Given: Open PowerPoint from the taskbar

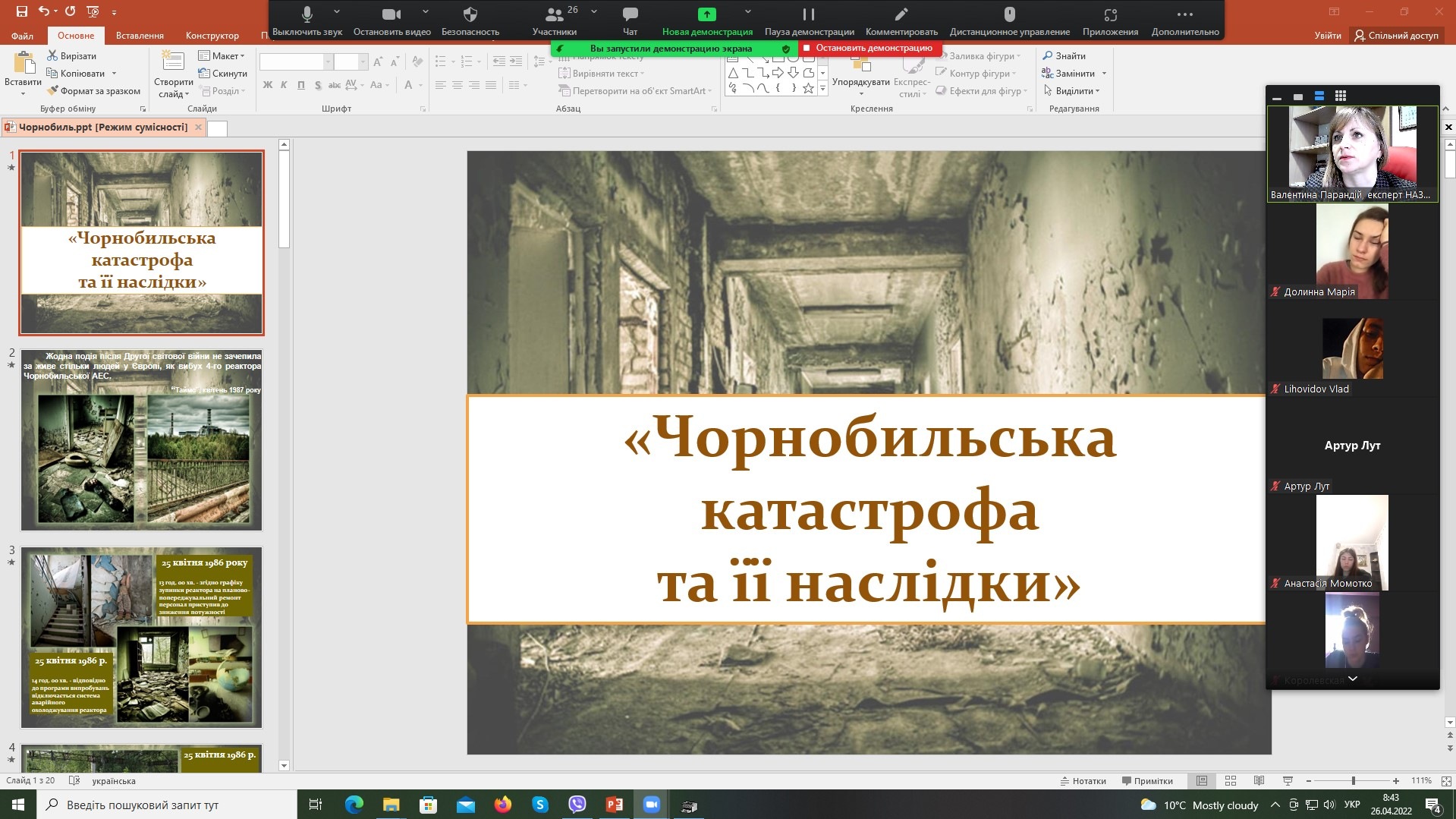Looking at the screenshot, I should click(615, 805).
